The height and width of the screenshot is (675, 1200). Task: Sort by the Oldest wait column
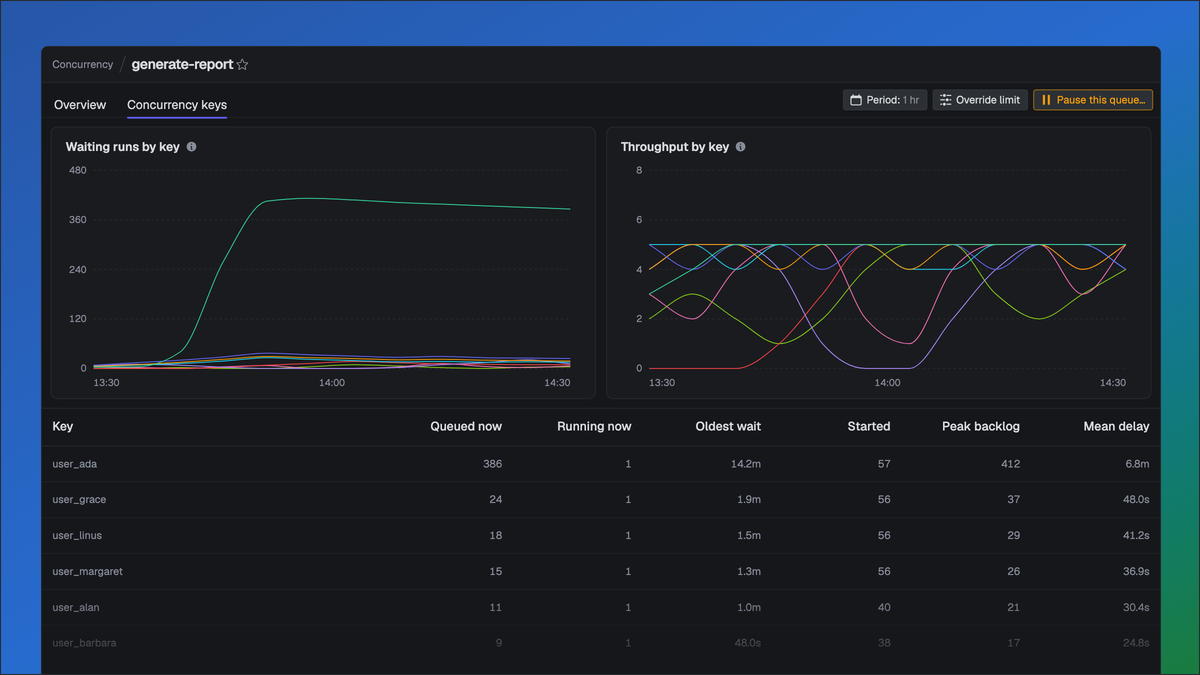728,427
